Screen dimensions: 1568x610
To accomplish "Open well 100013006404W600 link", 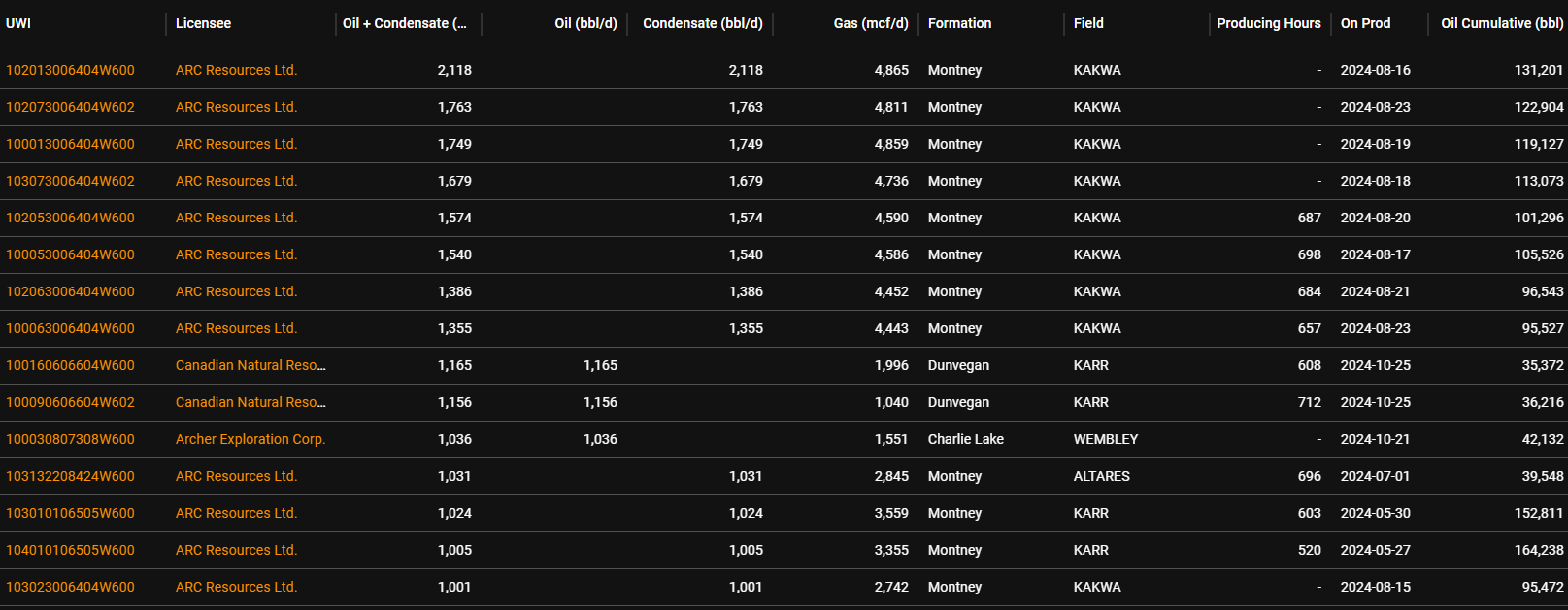I will (x=70, y=144).
